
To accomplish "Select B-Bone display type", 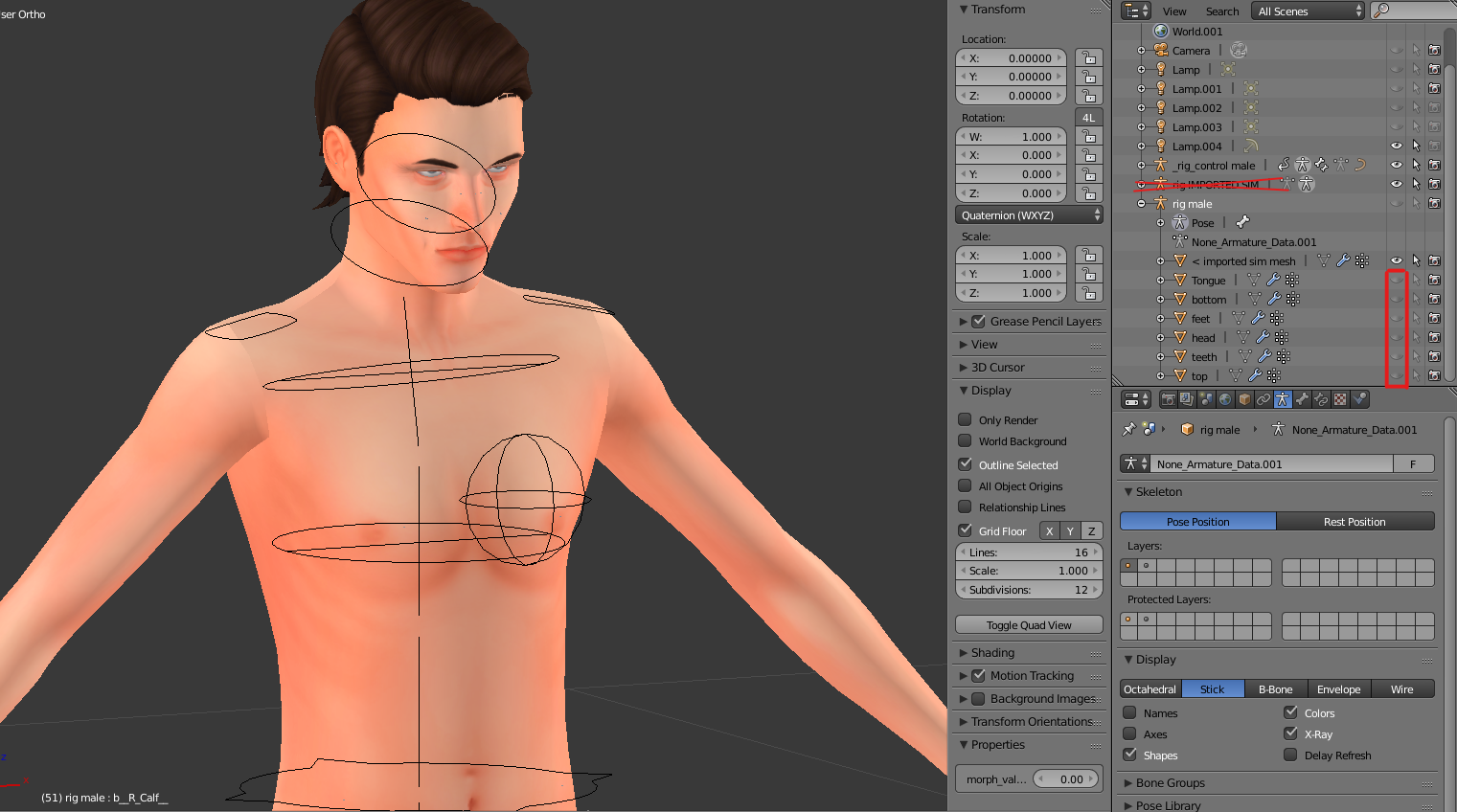I will pyautogui.click(x=1276, y=689).
